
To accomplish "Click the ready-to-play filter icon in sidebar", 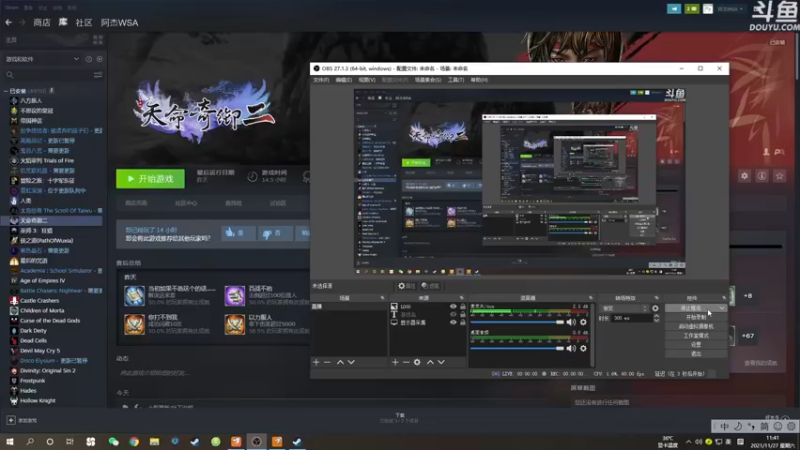I will coord(99,59).
